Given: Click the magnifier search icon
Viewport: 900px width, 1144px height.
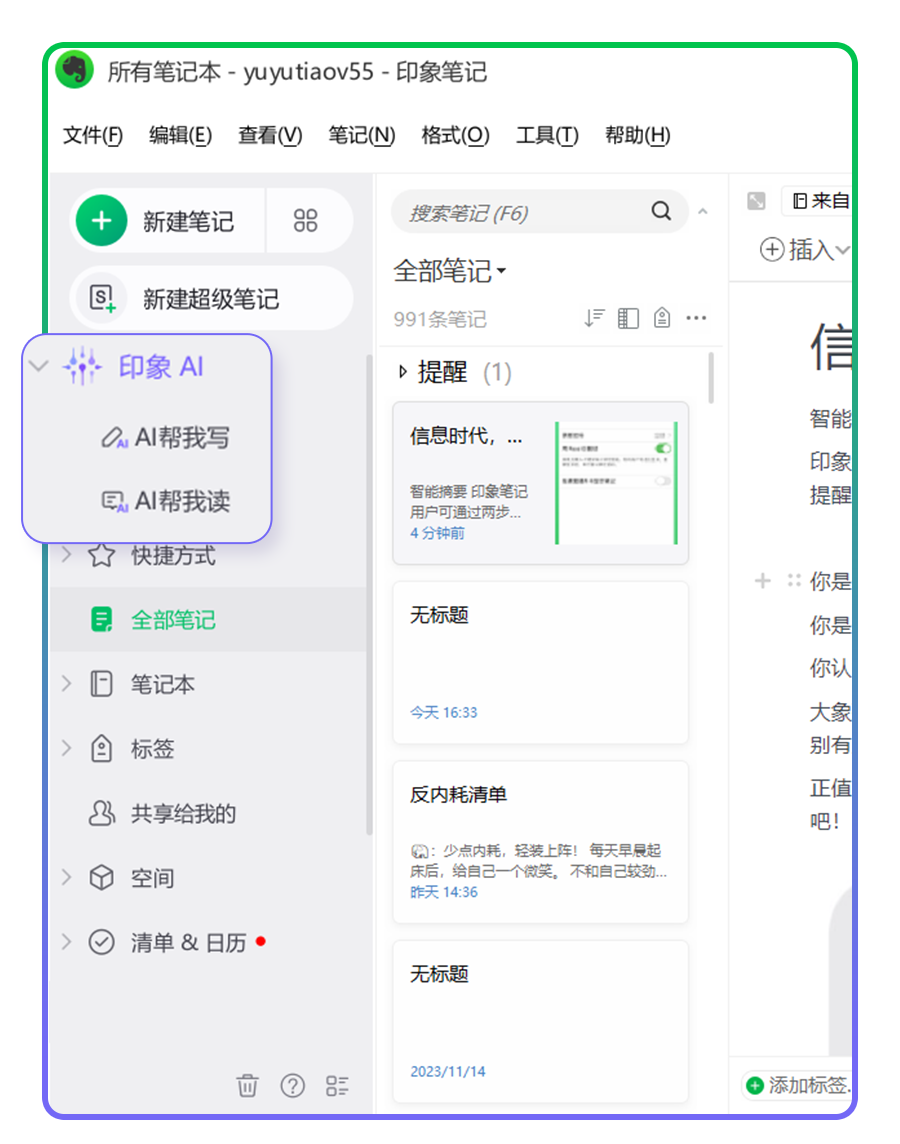Looking at the screenshot, I should (x=662, y=211).
